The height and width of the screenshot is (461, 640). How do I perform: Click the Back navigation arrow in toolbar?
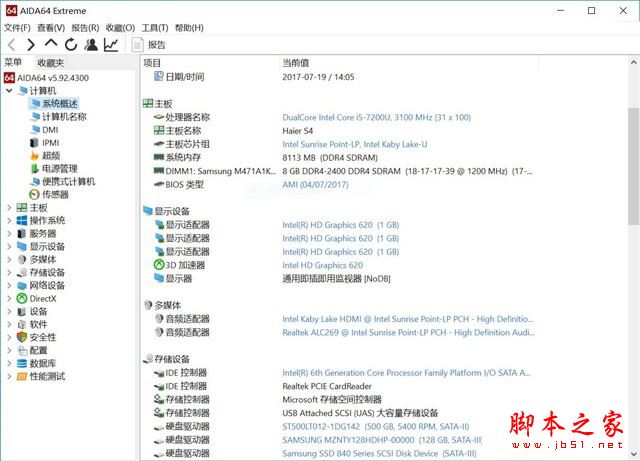point(12,45)
